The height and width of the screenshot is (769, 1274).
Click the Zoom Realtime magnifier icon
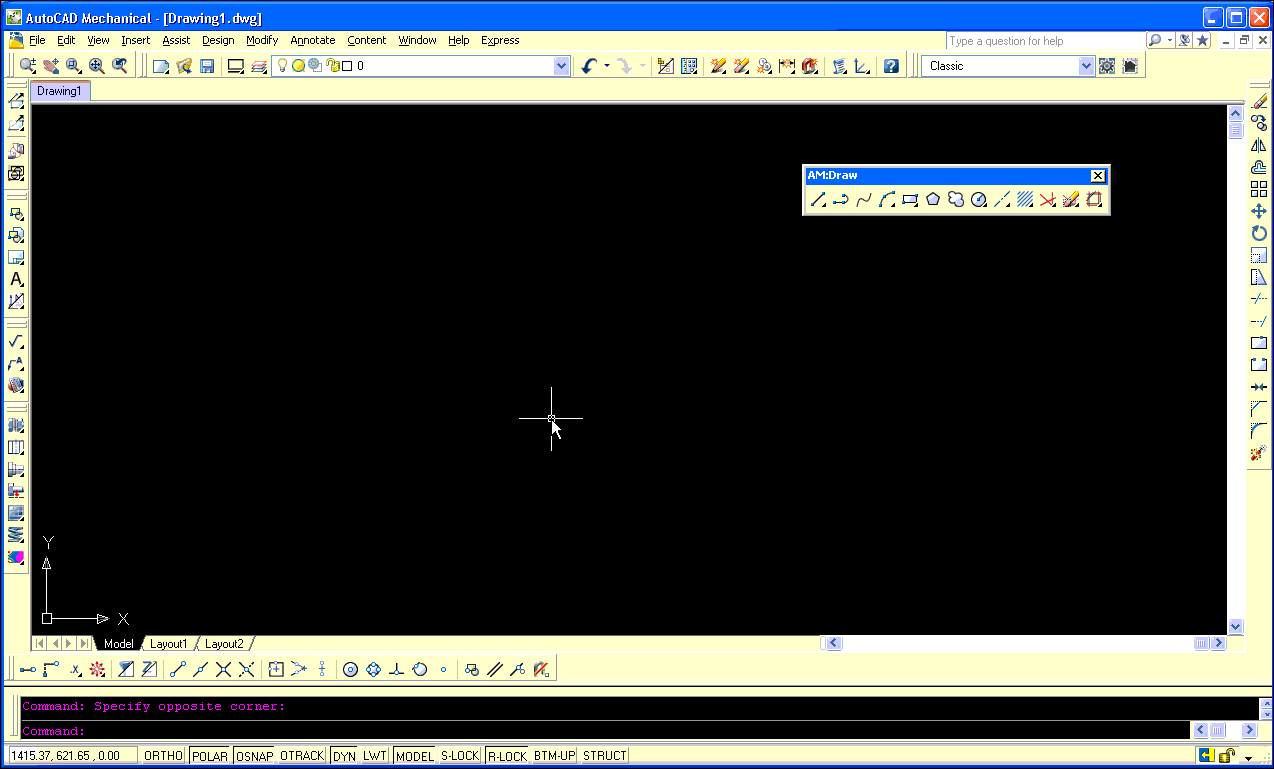(x=28, y=66)
